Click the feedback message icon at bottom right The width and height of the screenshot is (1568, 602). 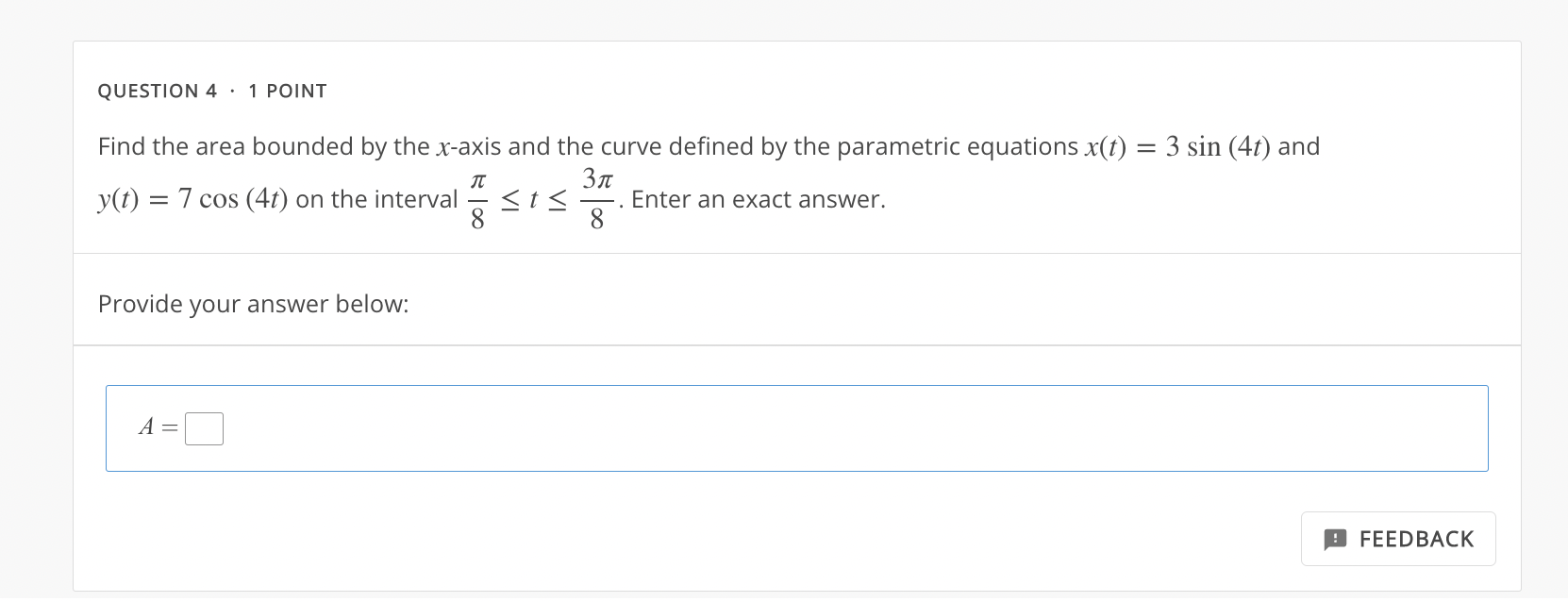pos(1334,539)
